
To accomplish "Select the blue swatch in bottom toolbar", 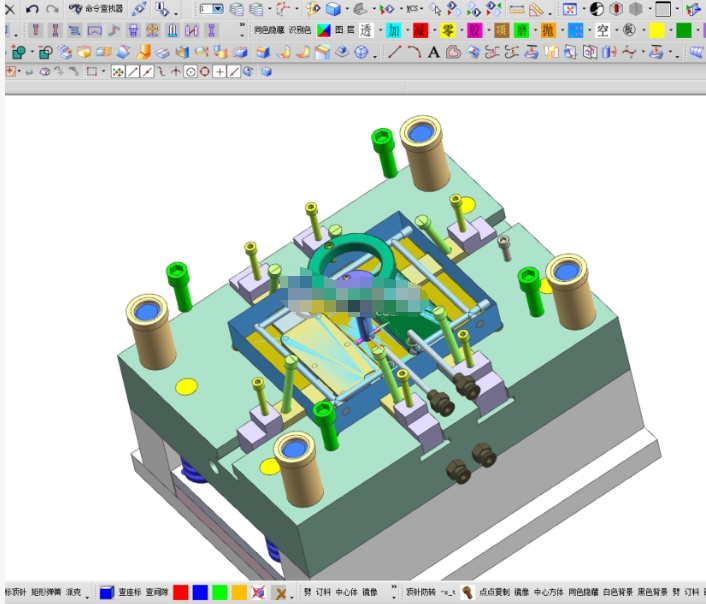I will click(x=200, y=592).
